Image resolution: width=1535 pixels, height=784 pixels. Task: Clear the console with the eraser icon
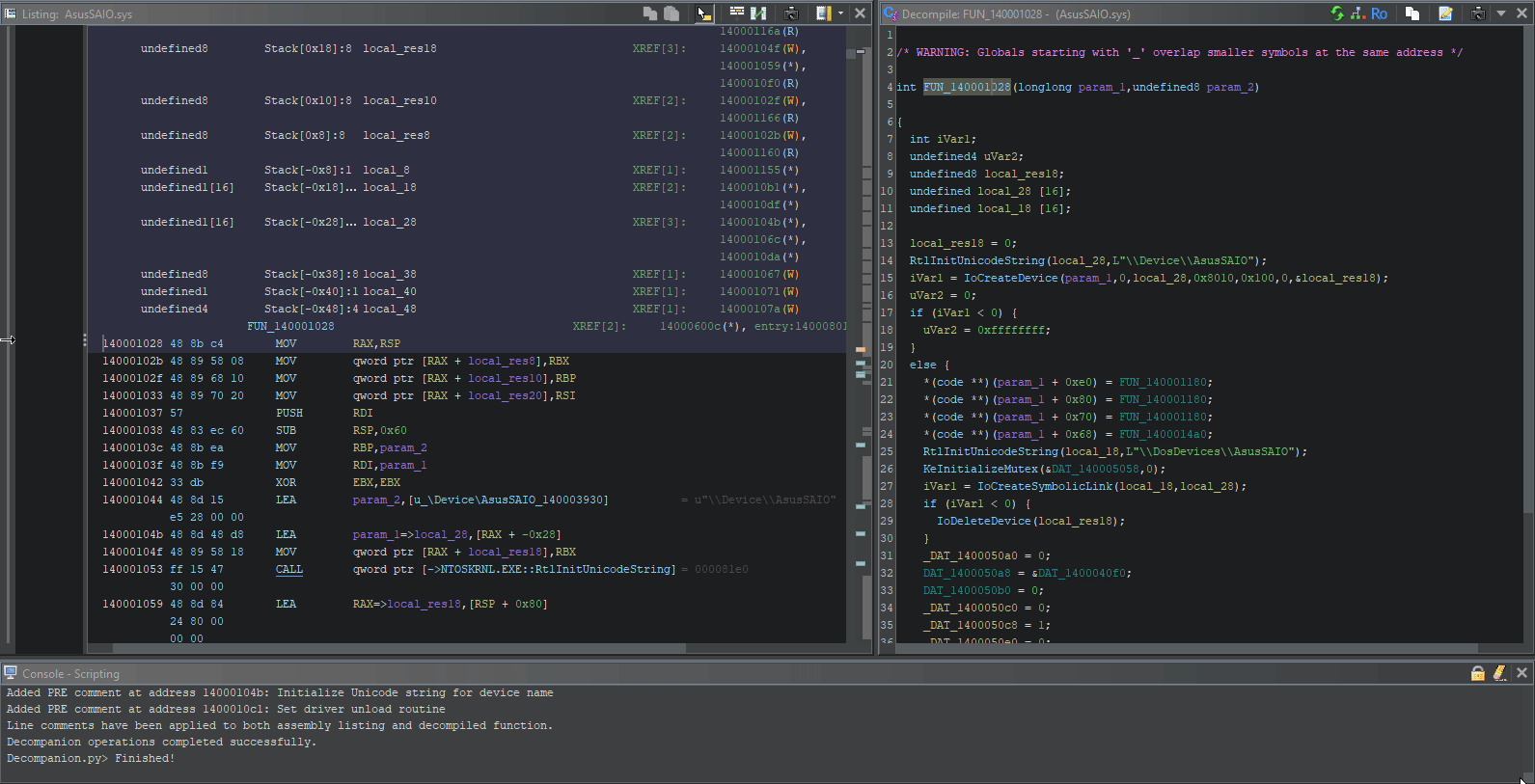(1499, 673)
